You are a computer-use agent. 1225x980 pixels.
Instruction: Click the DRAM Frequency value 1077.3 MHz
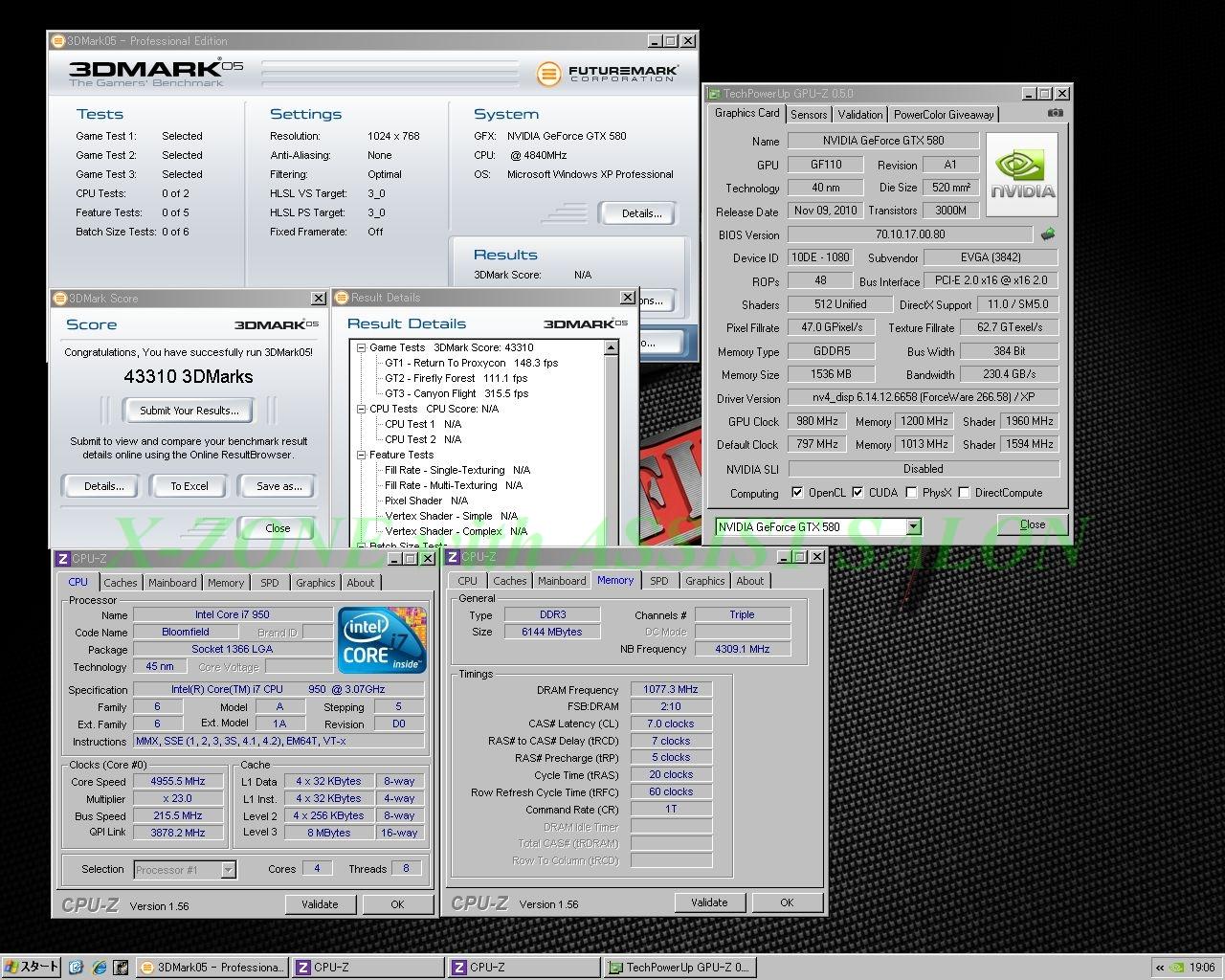pos(671,689)
